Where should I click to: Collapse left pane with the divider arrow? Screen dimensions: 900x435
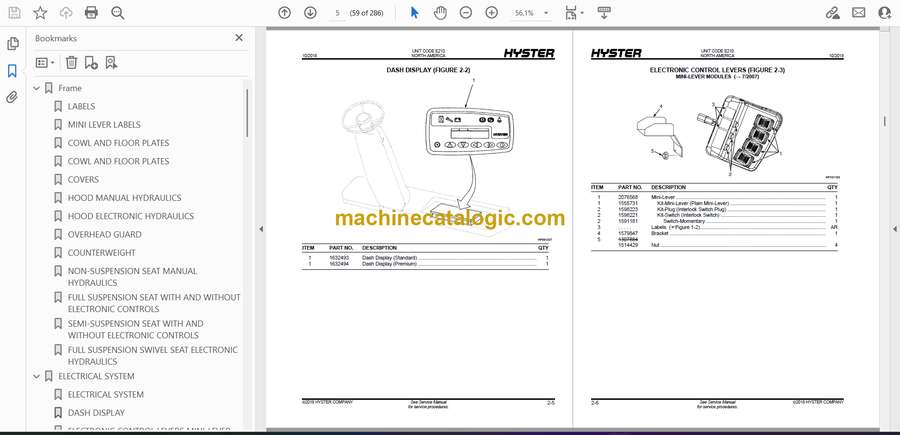click(261, 229)
